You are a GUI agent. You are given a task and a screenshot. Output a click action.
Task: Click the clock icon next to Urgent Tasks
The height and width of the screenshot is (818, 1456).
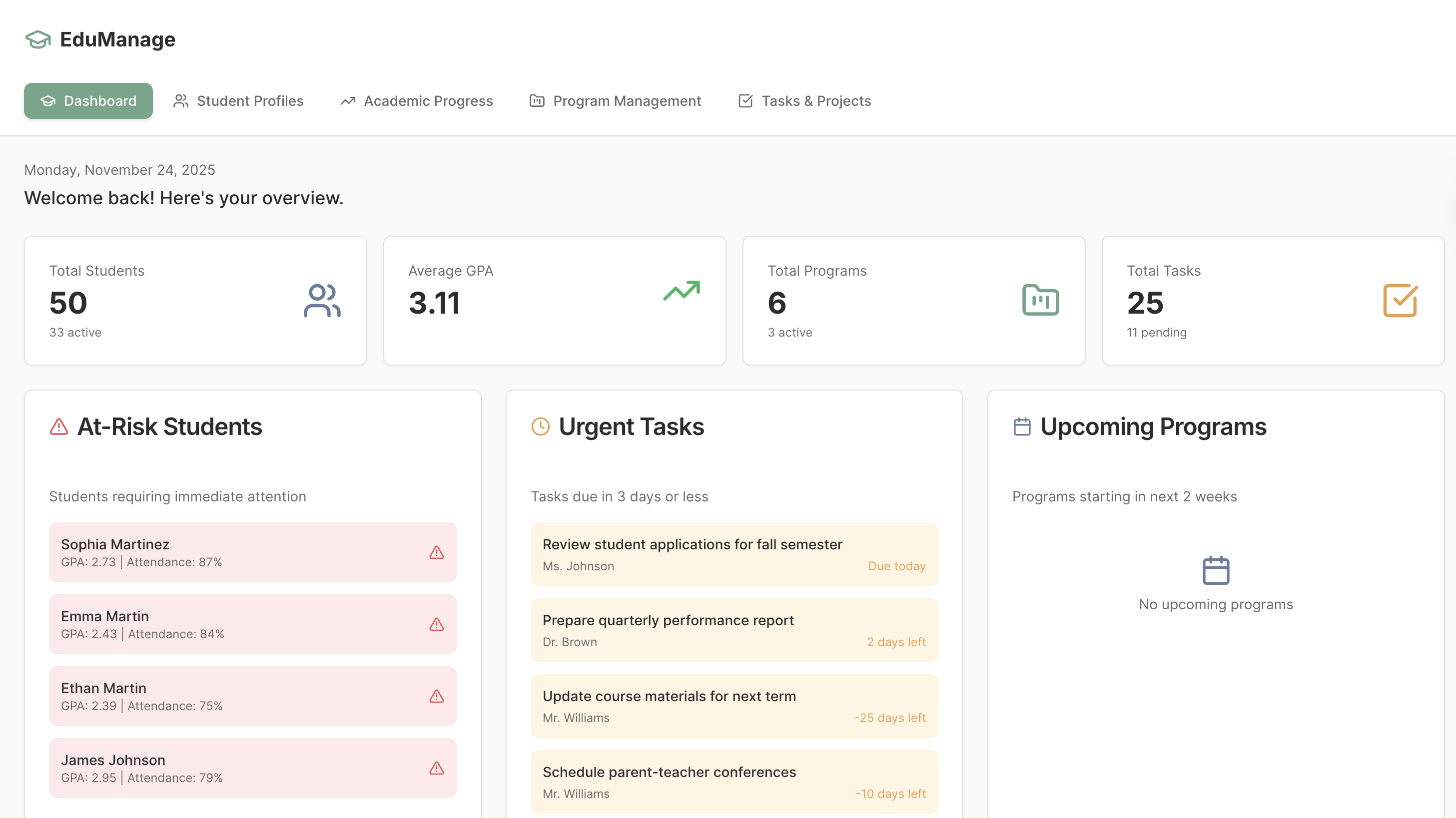click(x=540, y=427)
